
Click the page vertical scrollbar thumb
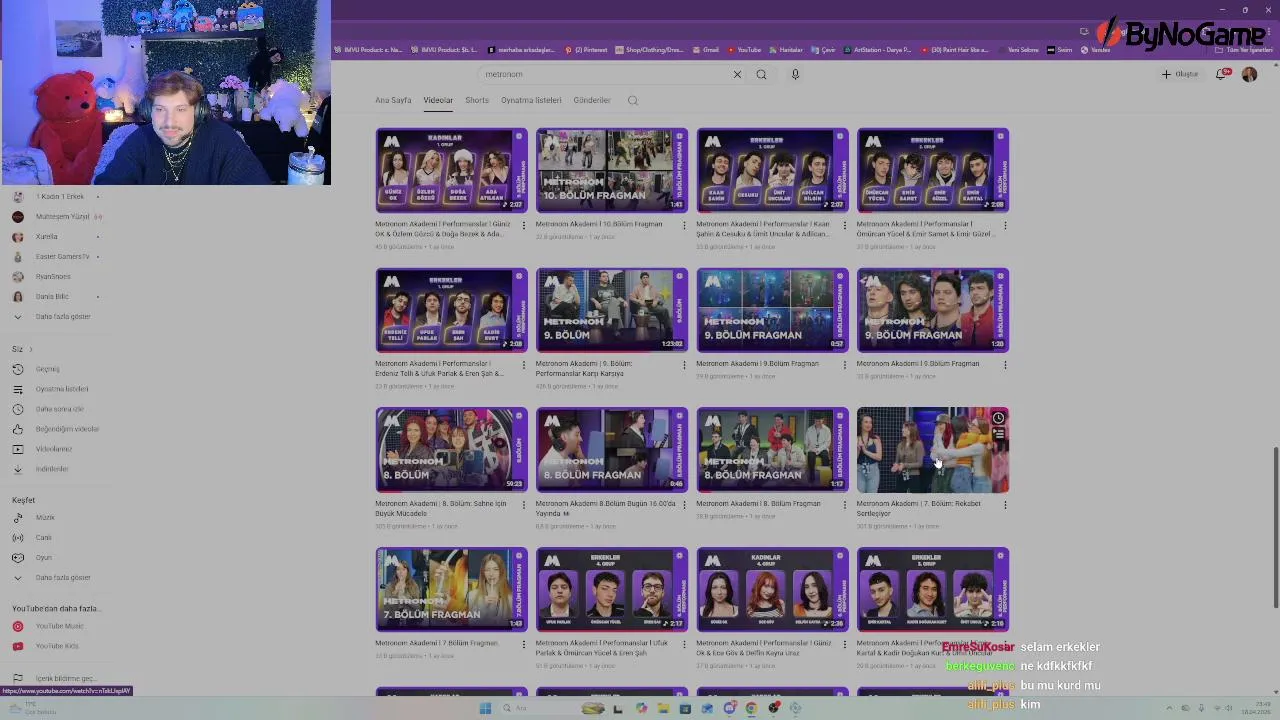(x=1275, y=528)
